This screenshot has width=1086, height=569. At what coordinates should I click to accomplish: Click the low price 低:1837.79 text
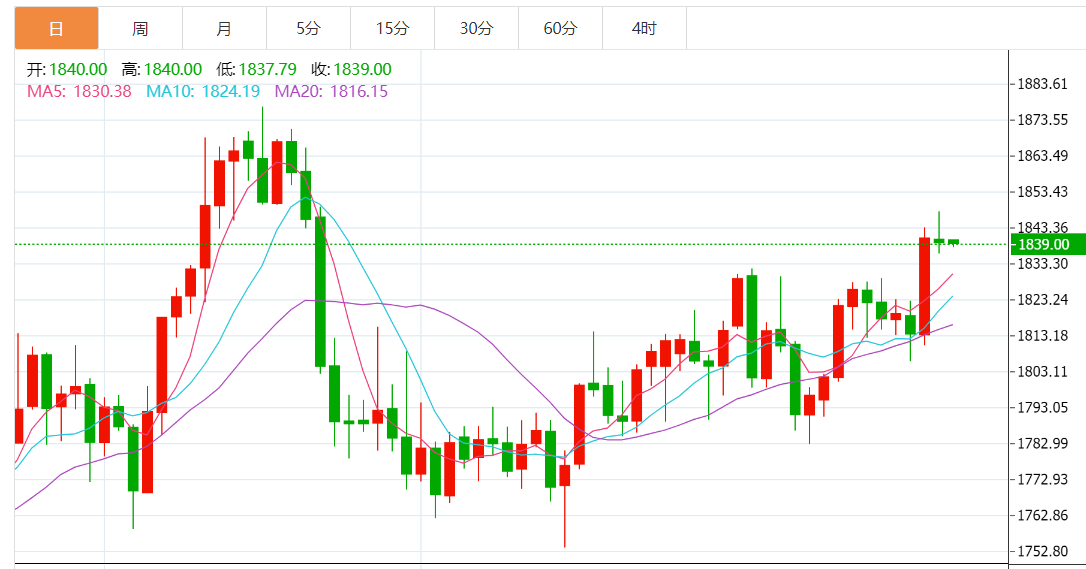(x=256, y=69)
